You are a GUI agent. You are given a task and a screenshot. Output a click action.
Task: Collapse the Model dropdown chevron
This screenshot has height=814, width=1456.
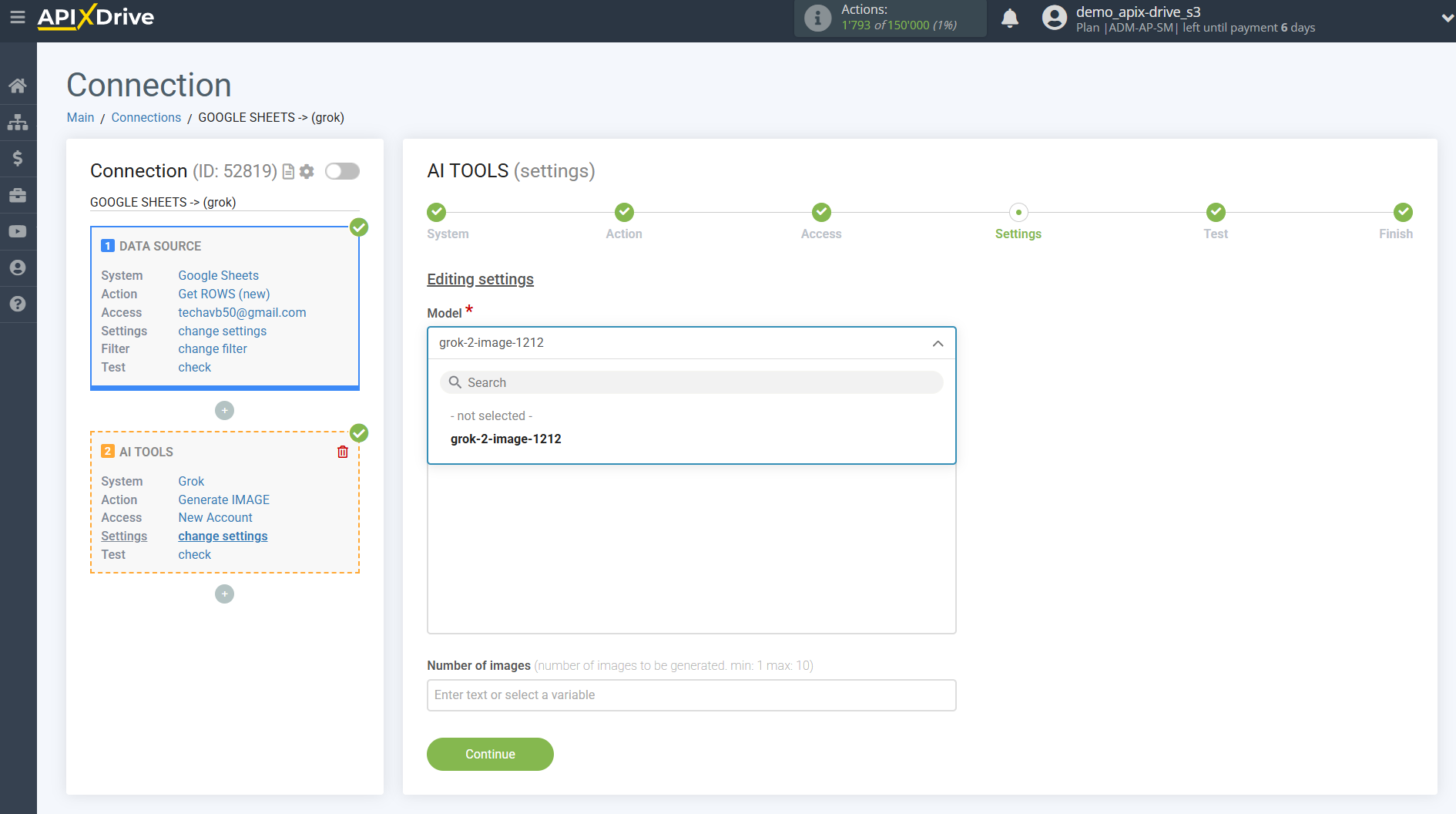click(938, 344)
